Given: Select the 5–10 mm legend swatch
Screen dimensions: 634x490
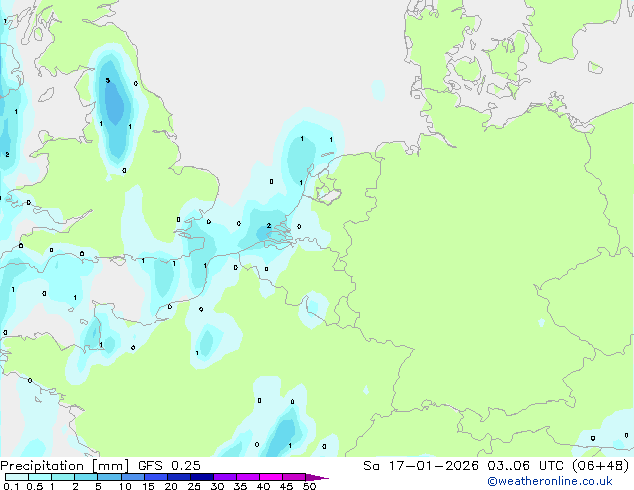Looking at the screenshot, I should [110, 477].
